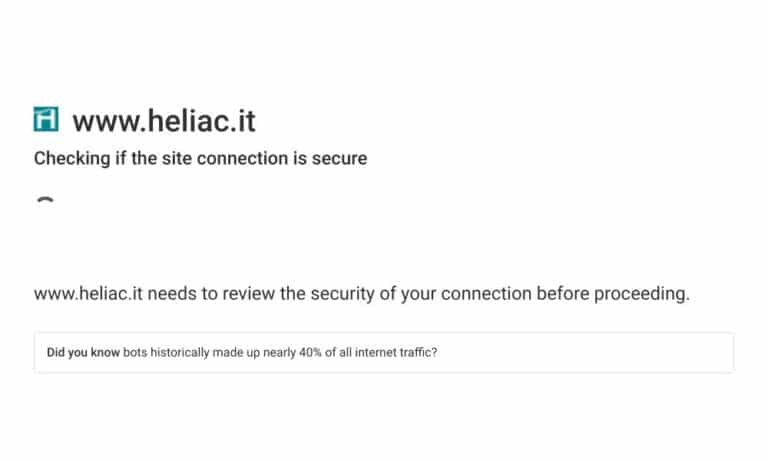Click the word 'historically' in the fact
The height and width of the screenshot is (461, 768).
tap(180, 353)
